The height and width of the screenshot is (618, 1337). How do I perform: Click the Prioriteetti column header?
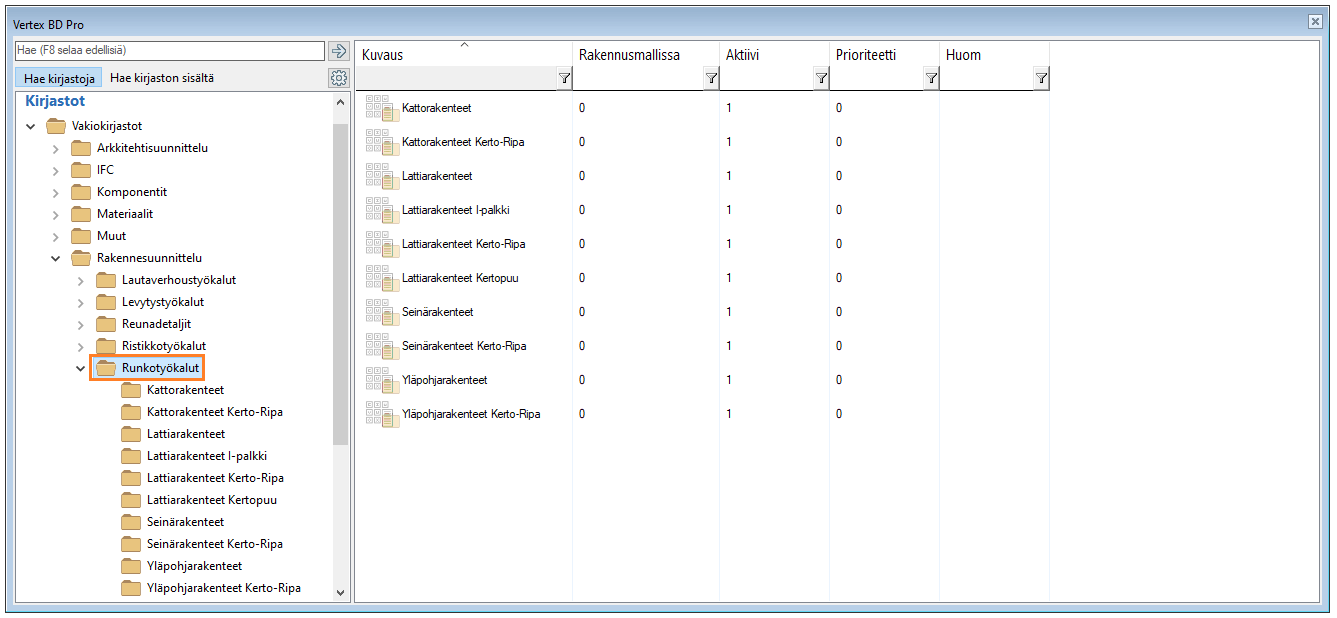tap(865, 55)
